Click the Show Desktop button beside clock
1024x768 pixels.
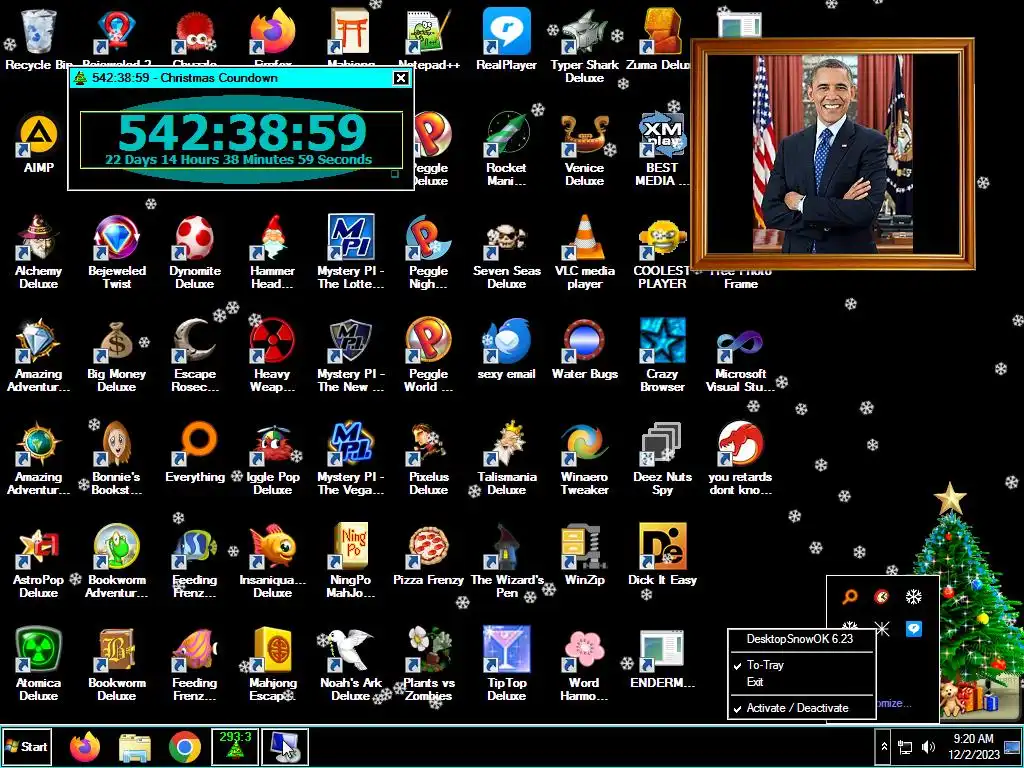[x=1013, y=746]
